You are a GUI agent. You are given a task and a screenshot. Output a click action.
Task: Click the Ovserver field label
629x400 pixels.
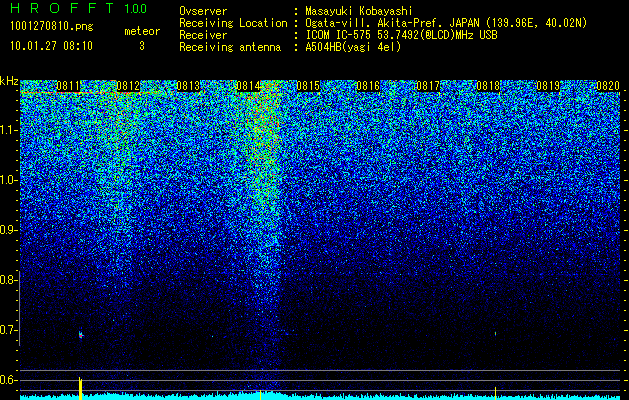pos(203,11)
